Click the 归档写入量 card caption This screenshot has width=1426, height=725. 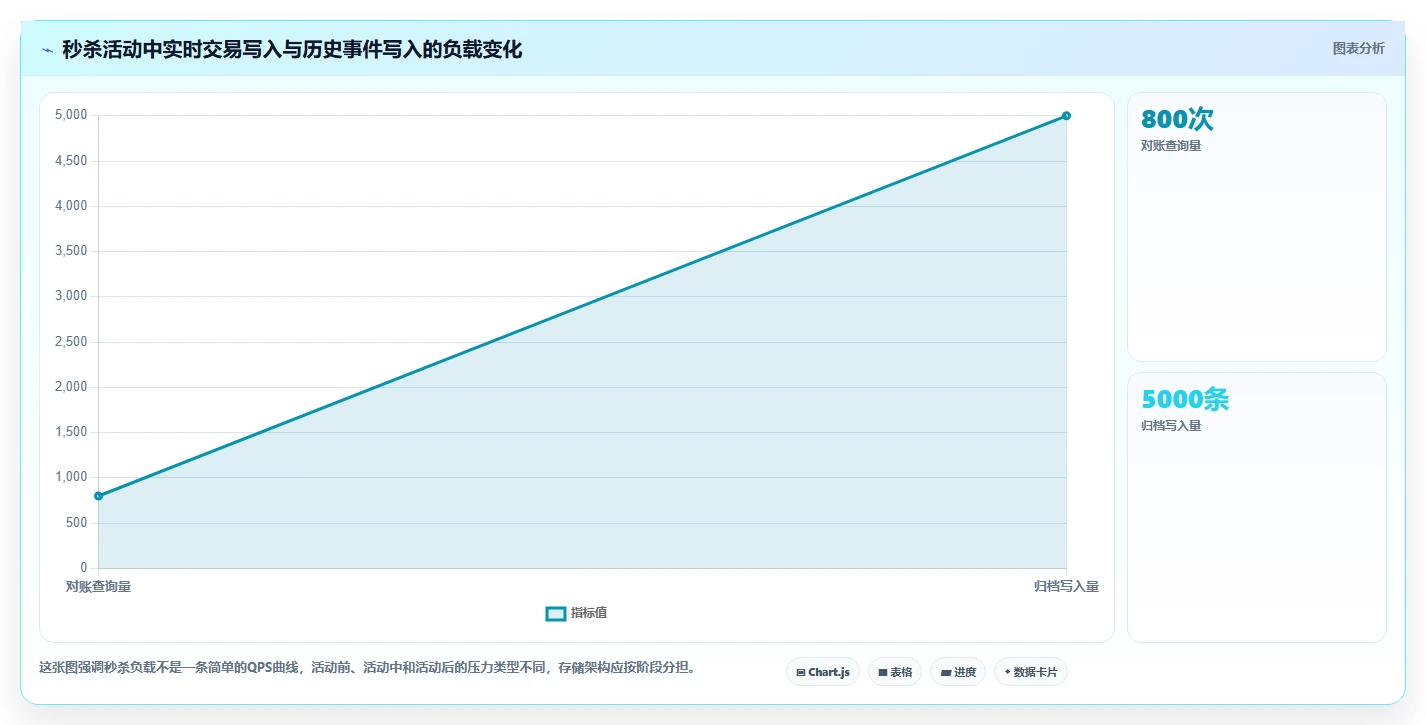[x=1171, y=426]
